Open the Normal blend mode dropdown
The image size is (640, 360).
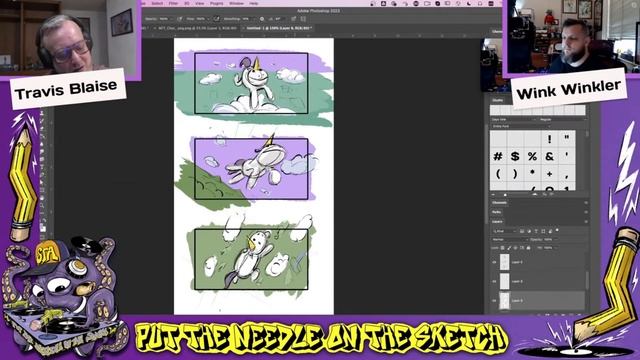(x=510, y=240)
